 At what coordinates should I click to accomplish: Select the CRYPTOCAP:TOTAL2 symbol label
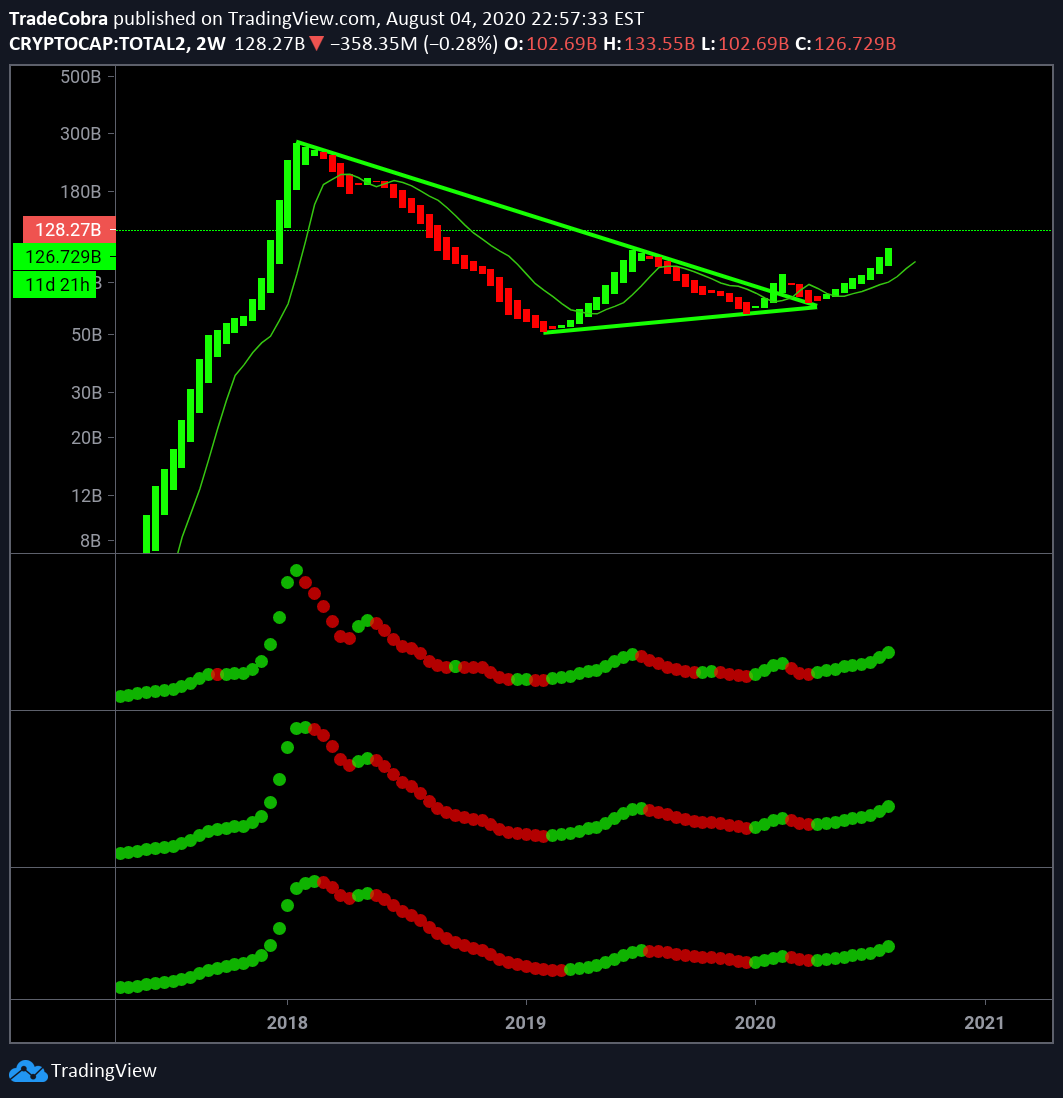[x=97, y=43]
